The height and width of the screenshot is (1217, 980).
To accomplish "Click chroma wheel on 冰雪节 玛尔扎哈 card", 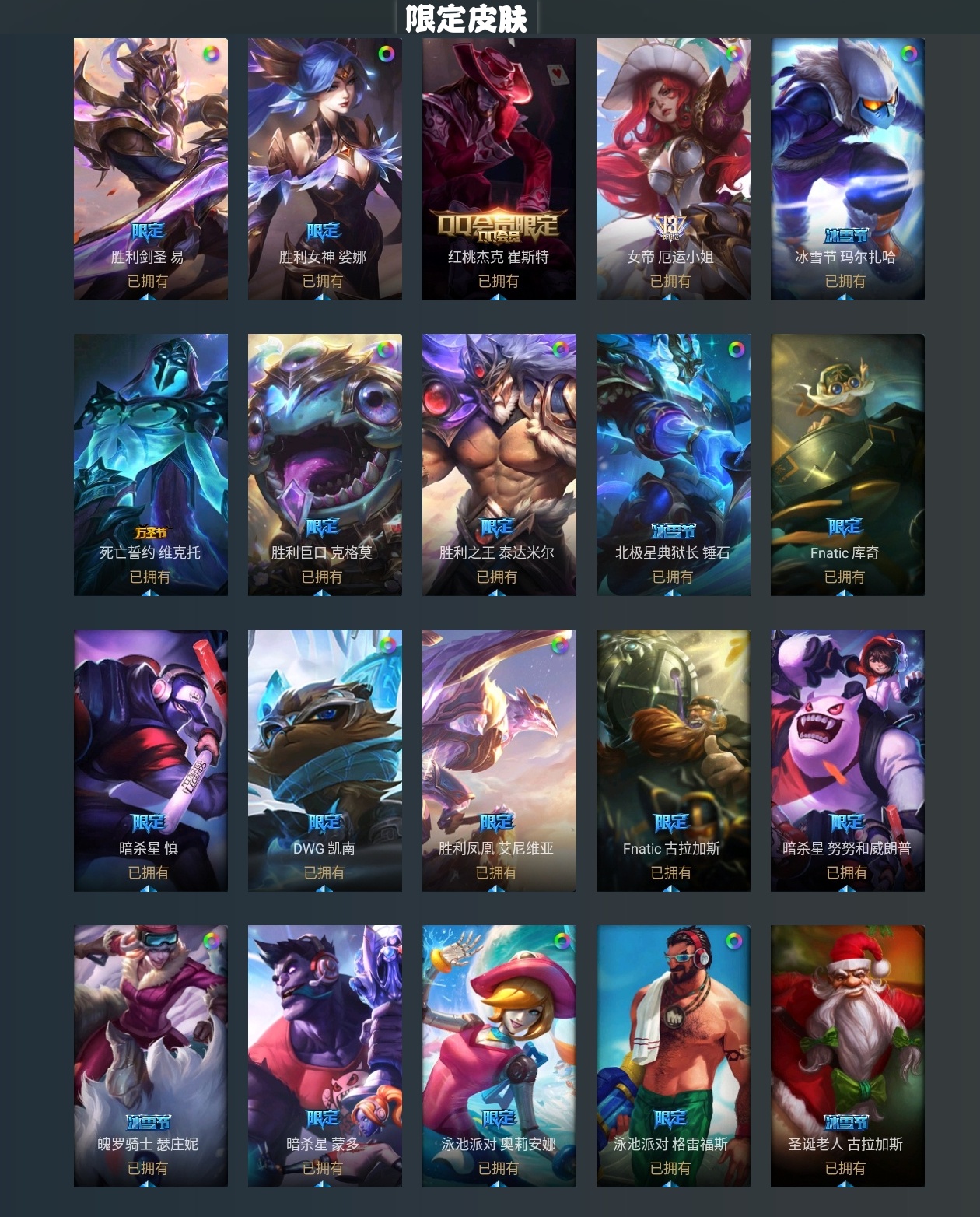I will click(x=908, y=54).
